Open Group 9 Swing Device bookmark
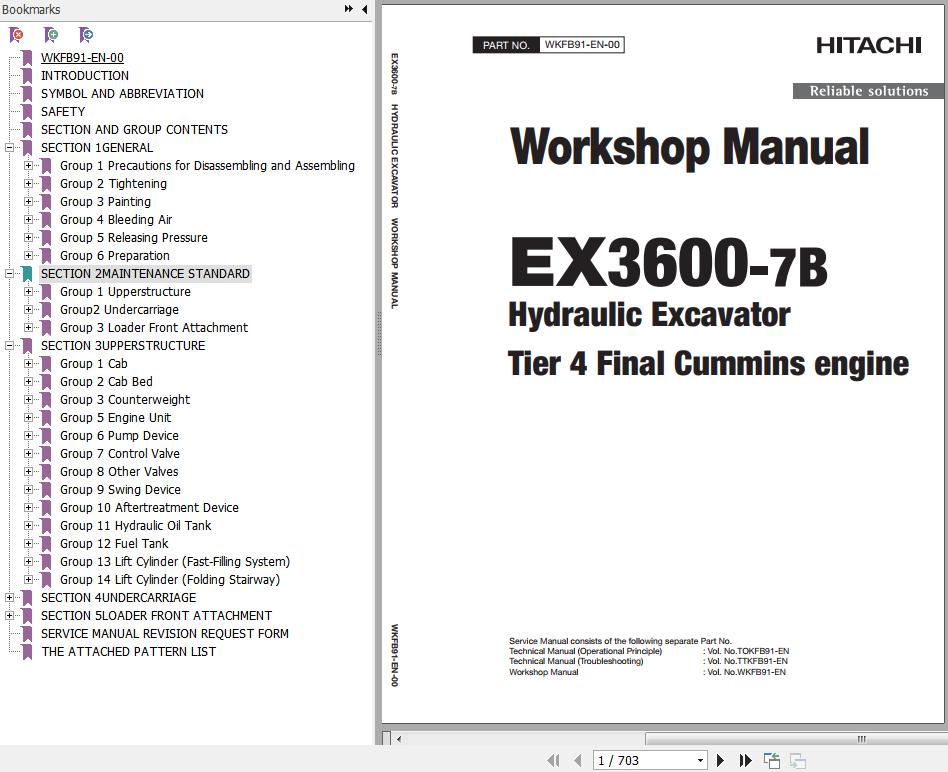 point(120,490)
